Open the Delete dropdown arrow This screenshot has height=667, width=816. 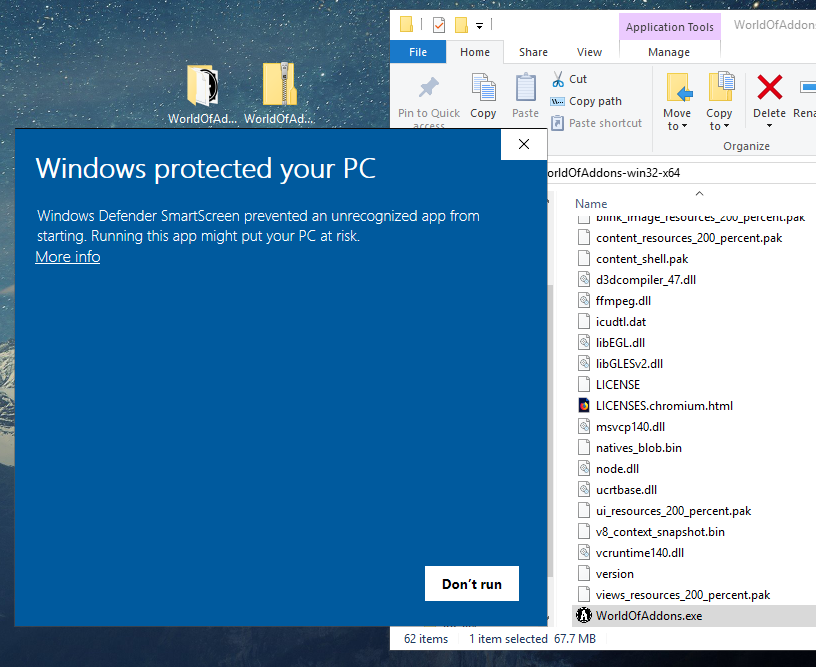pyautogui.click(x=769, y=126)
